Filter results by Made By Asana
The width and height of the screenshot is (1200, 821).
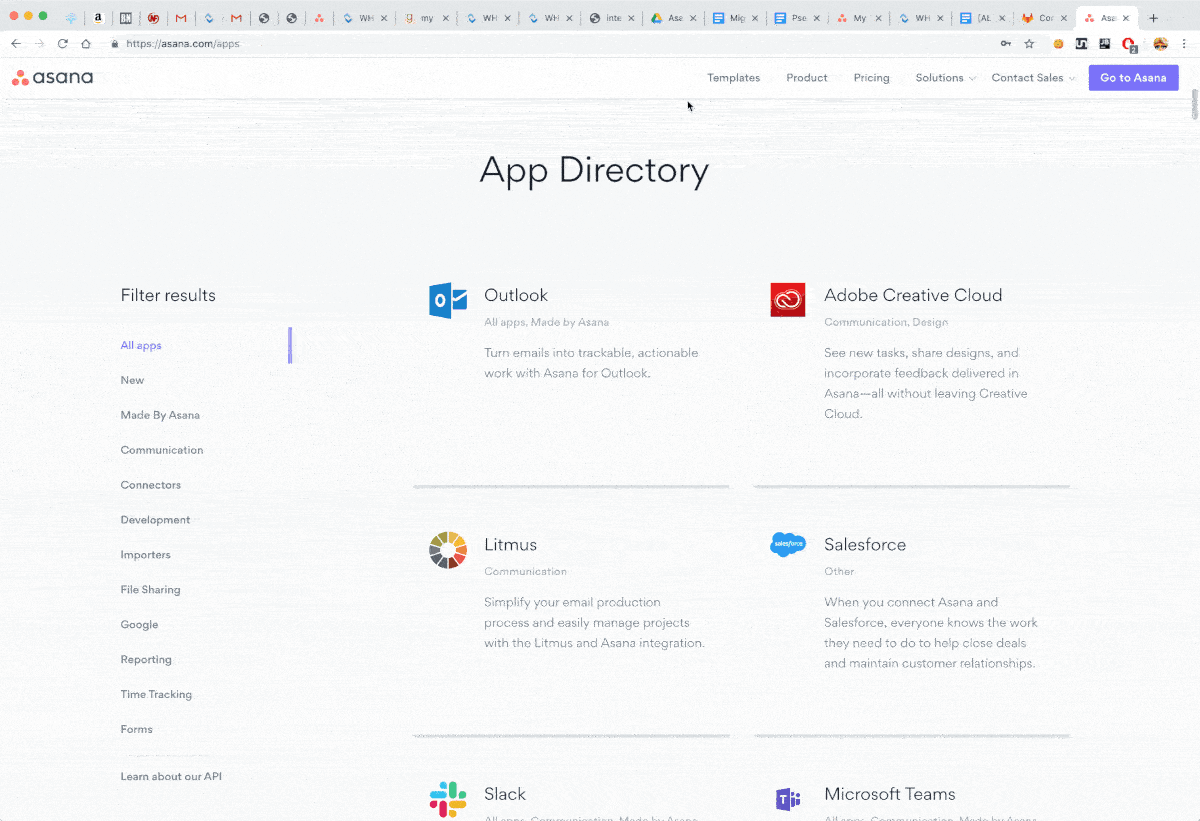point(160,415)
